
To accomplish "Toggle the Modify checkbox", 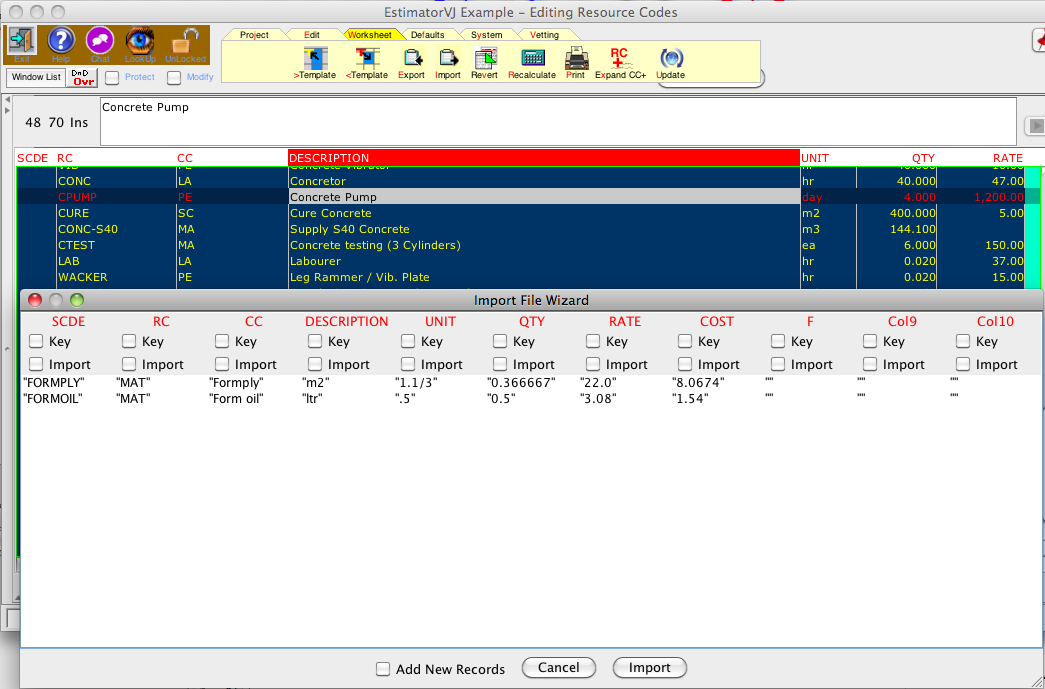I will click(x=174, y=78).
